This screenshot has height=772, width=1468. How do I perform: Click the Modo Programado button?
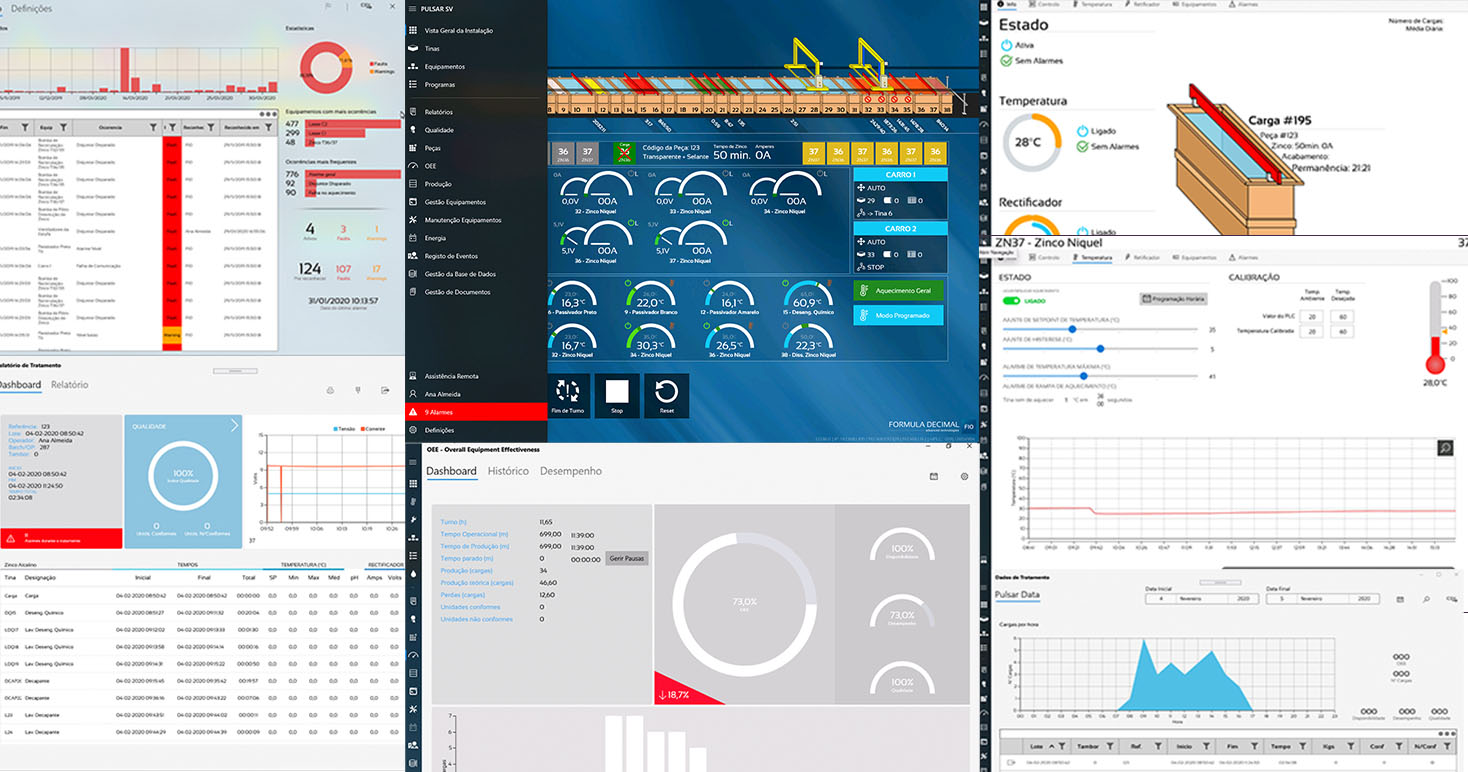[900, 315]
